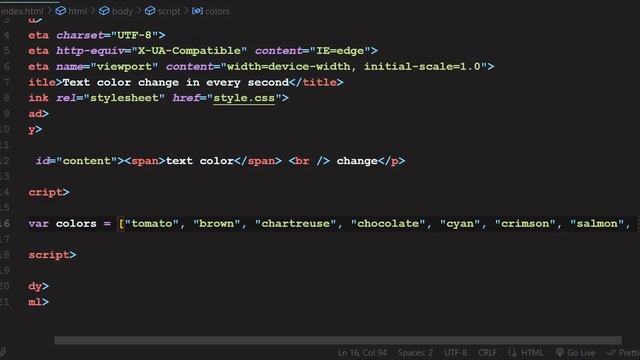The image size is (640, 360).
Task: Place cursor in "salmon" string
Action: click(x=597, y=224)
